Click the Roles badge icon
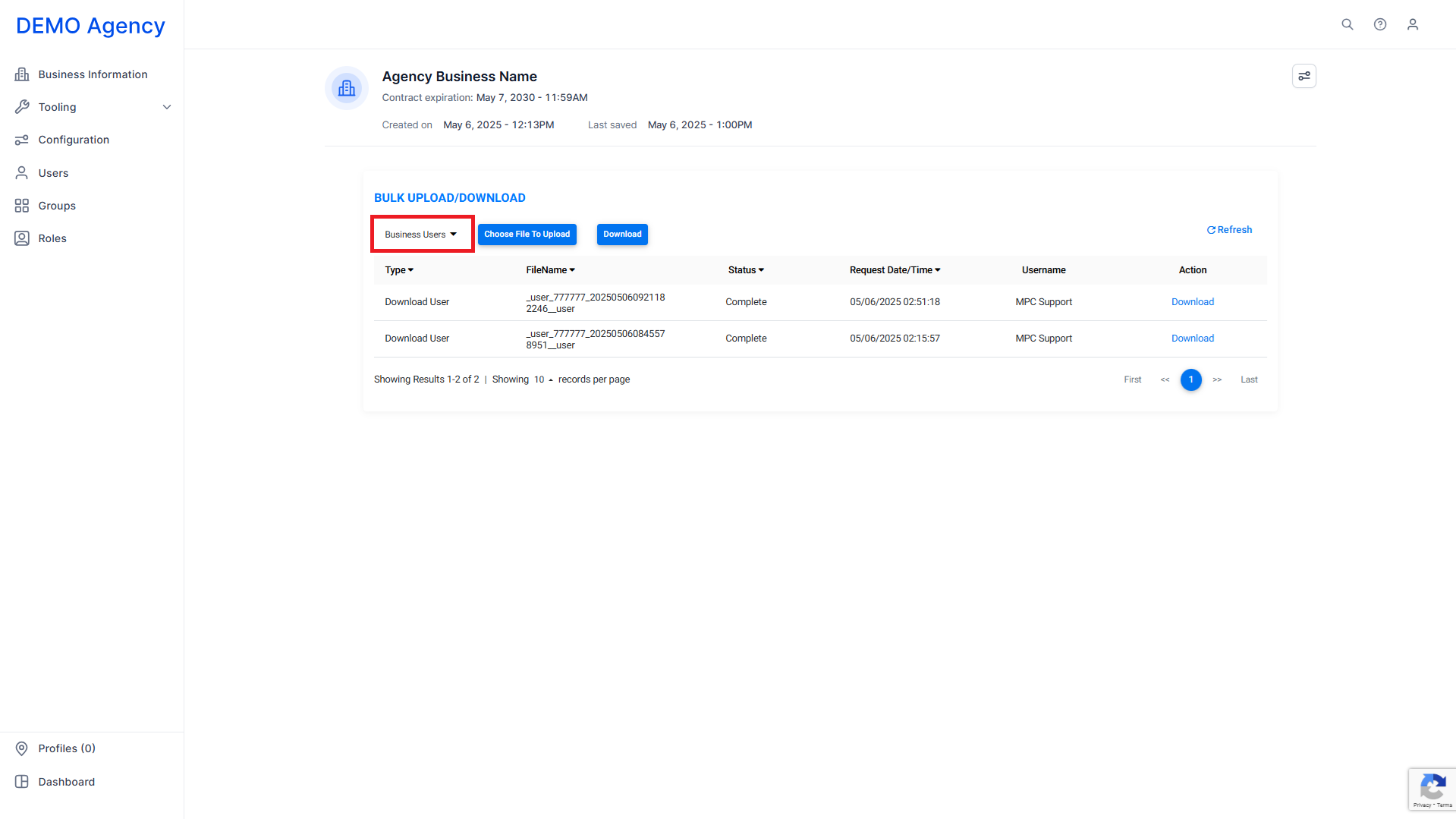The width and height of the screenshot is (1456, 819). click(x=22, y=238)
